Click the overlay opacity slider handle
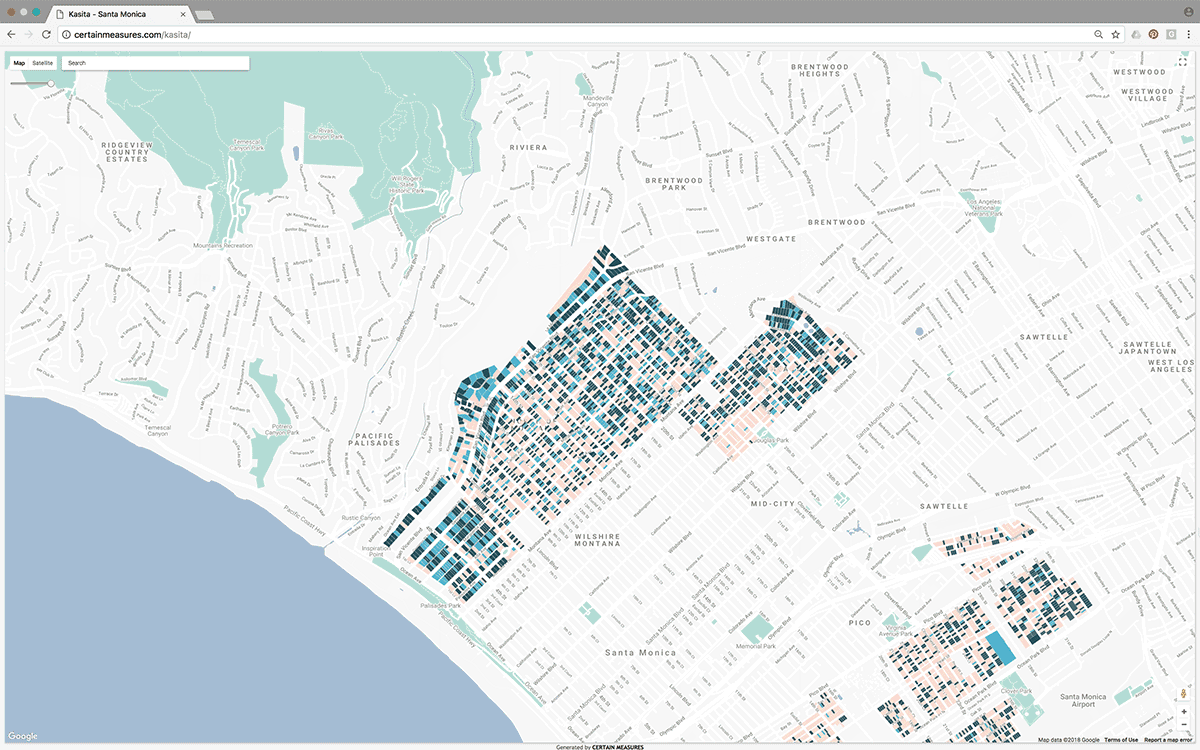1200x750 pixels. click(51, 83)
